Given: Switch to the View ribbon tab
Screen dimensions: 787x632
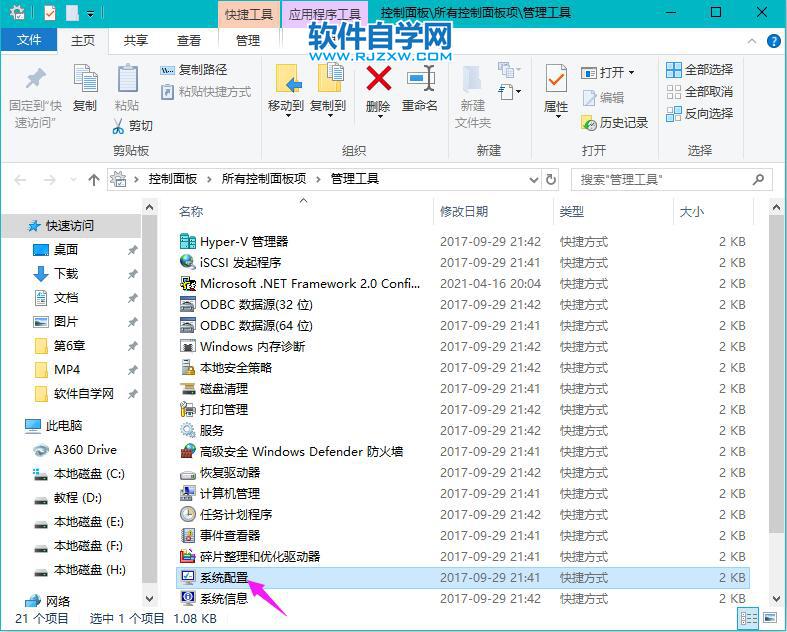Looking at the screenshot, I should [x=188, y=41].
